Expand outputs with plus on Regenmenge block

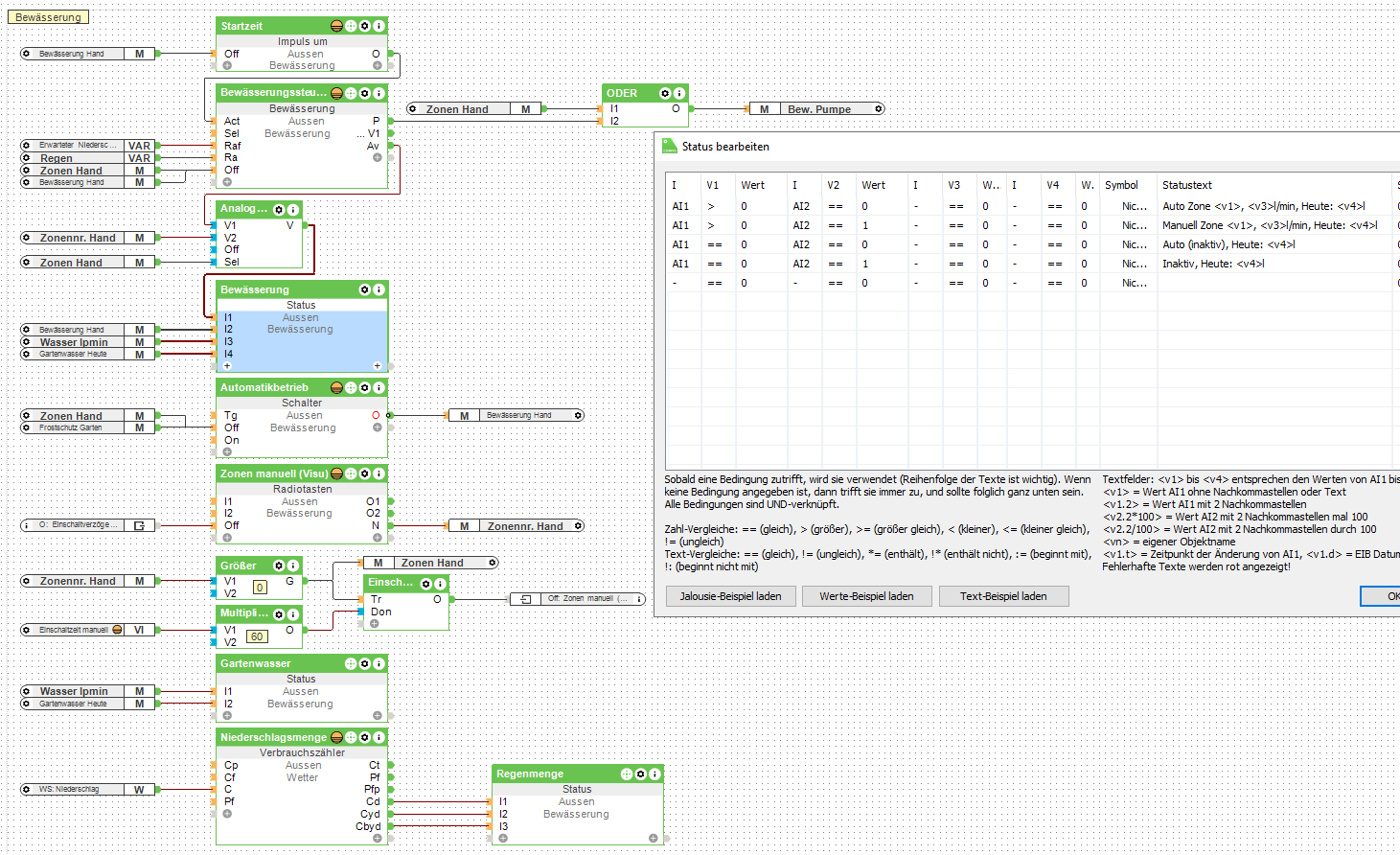coord(653,838)
